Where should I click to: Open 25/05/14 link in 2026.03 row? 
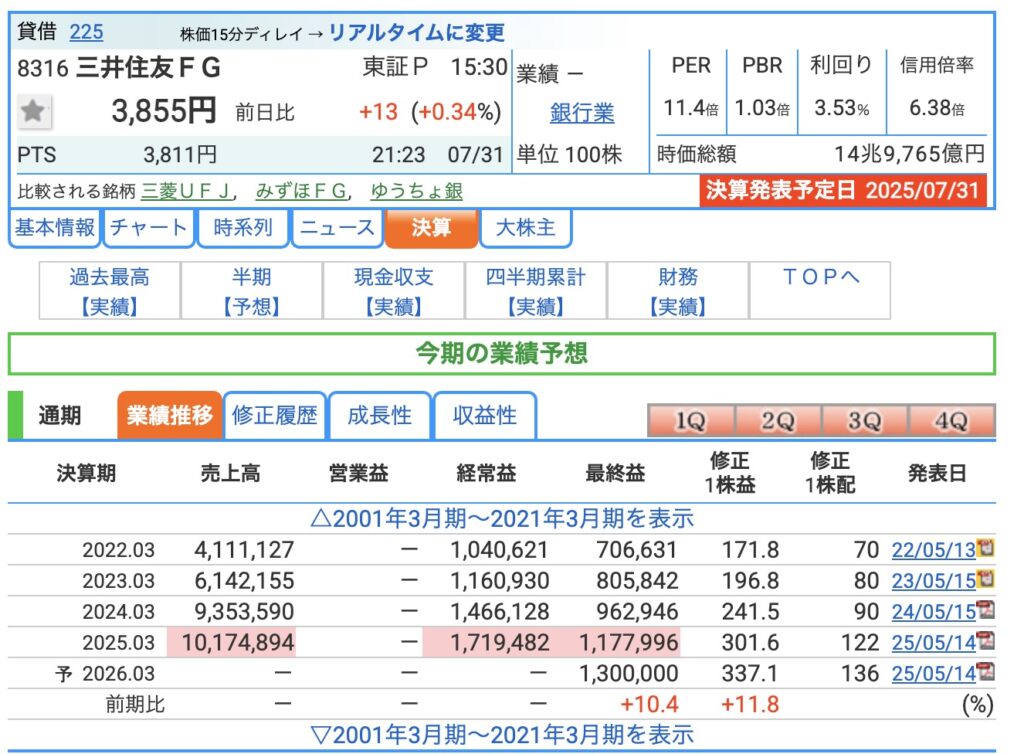pyautogui.click(x=933, y=674)
